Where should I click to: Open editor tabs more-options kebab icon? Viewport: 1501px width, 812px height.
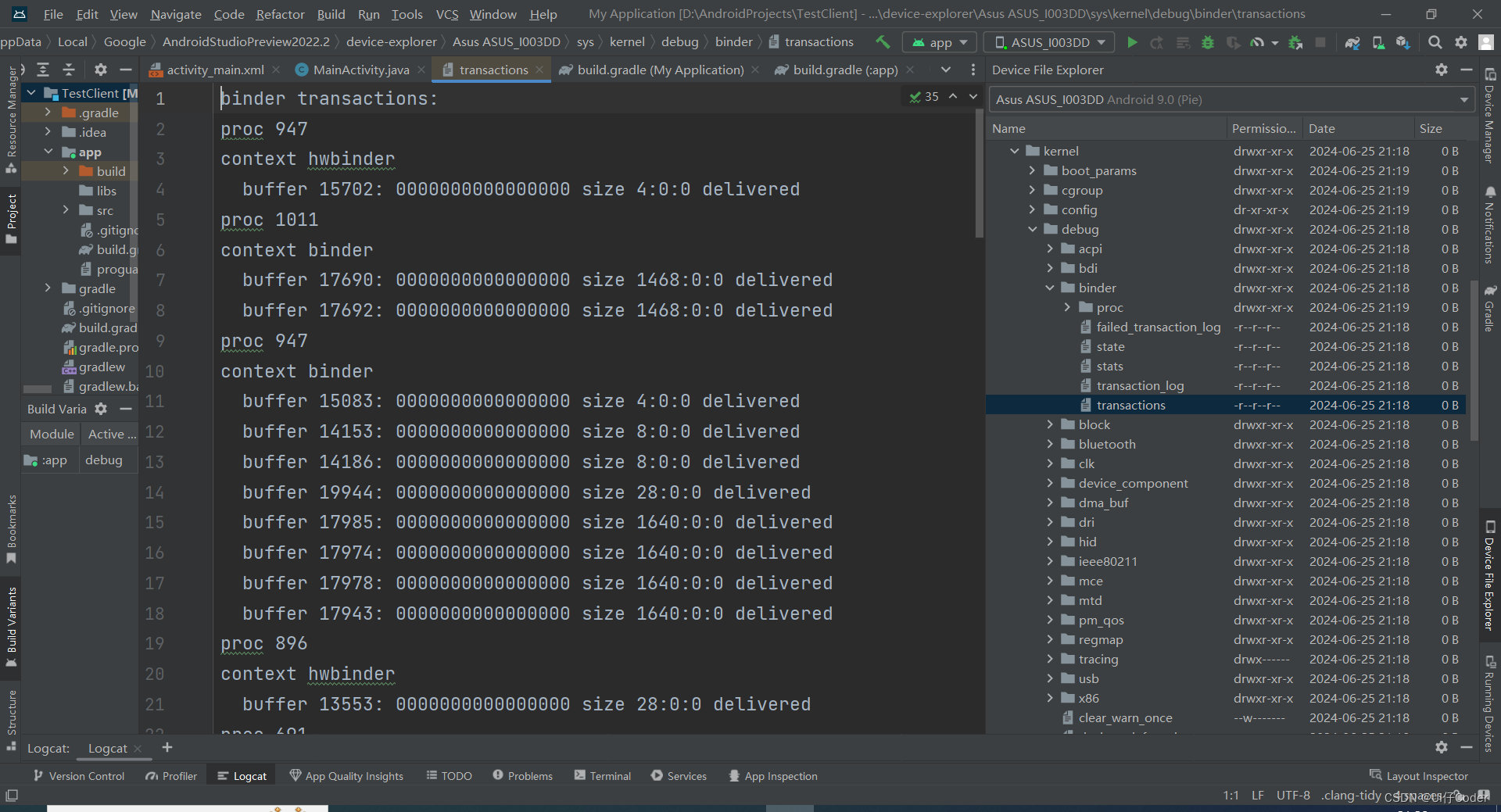point(973,70)
